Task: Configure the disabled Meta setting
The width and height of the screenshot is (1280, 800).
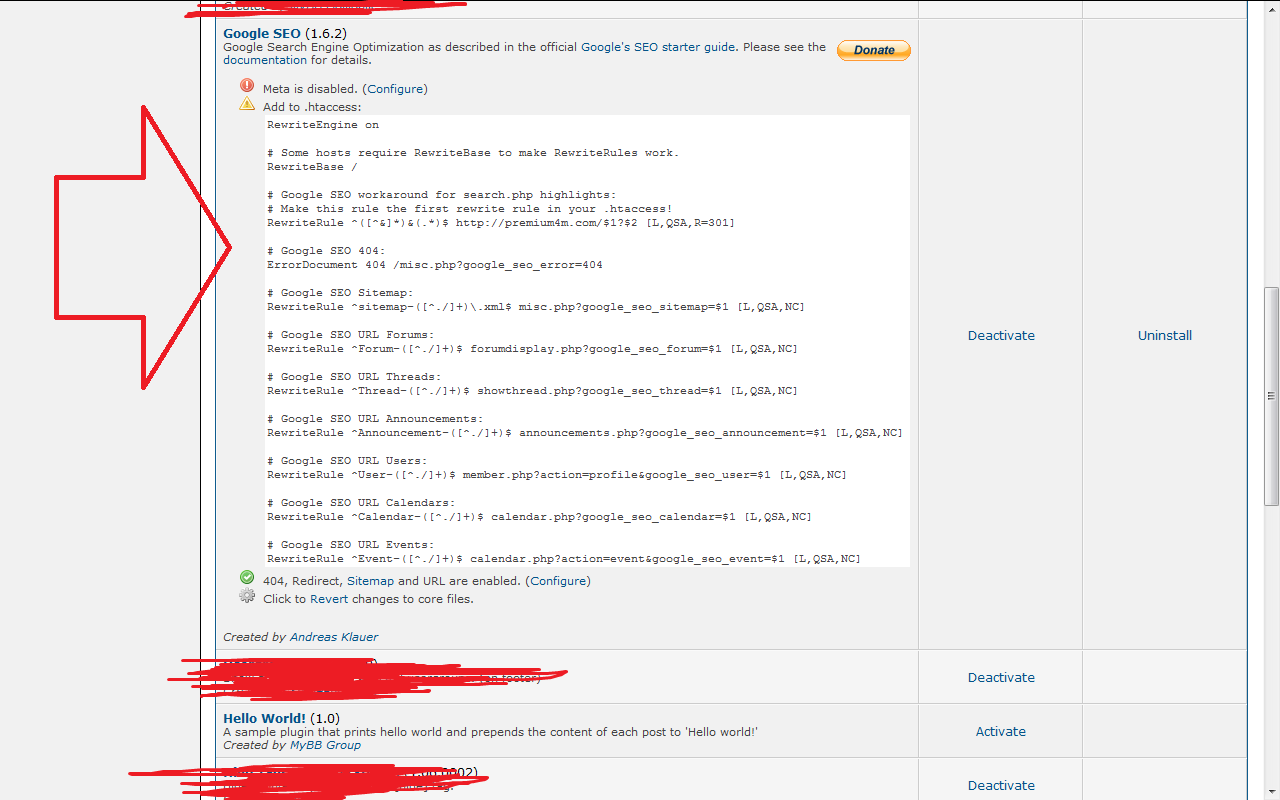Action: (395, 89)
